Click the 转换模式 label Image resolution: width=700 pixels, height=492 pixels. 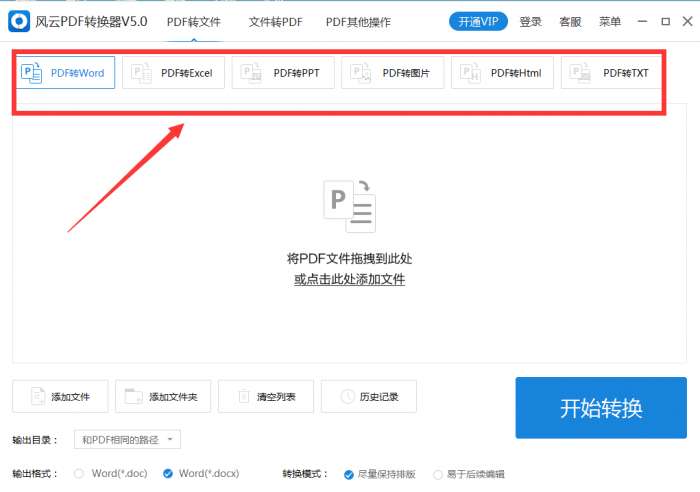coord(305,474)
